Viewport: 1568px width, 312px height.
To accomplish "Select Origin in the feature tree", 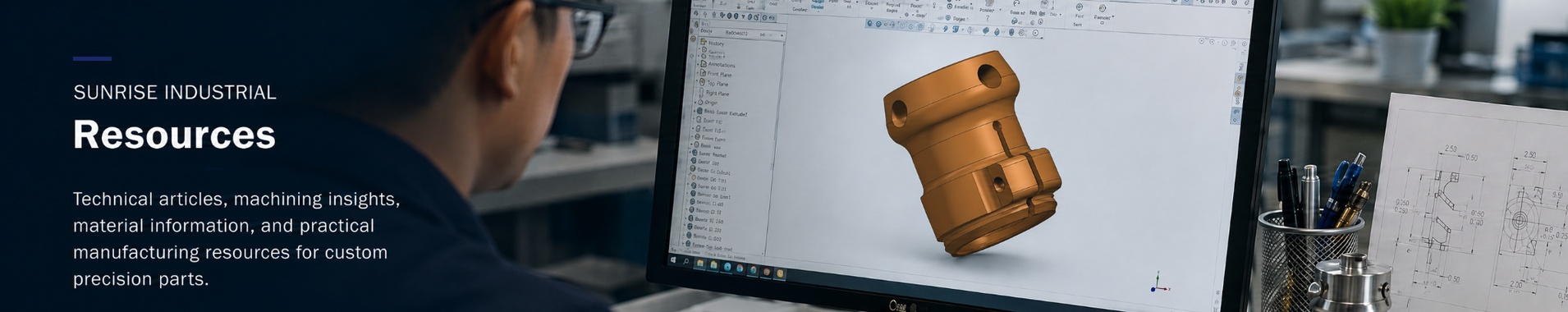I will pyautogui.click(x=708, y=103).
